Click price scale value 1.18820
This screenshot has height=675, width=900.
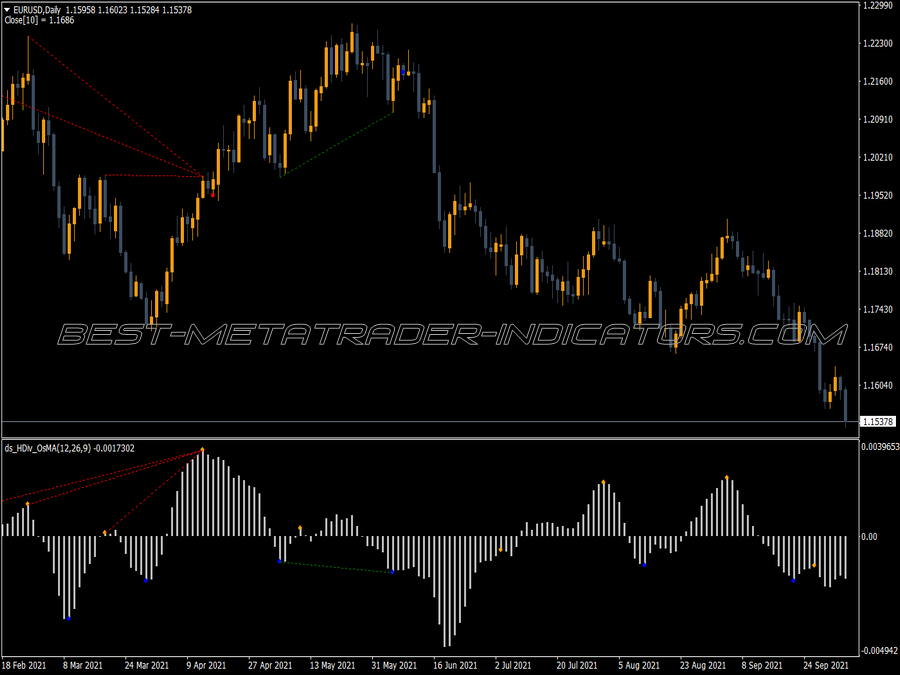coord(878,233)
